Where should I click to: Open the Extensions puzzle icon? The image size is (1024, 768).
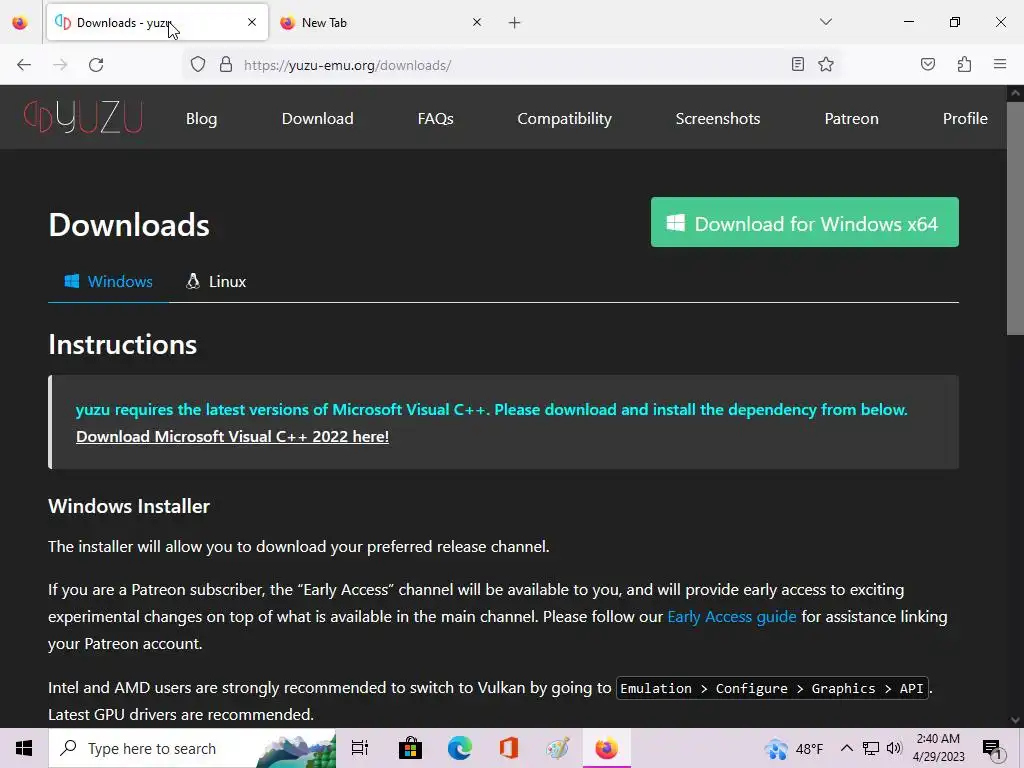(x=964, y=64)
